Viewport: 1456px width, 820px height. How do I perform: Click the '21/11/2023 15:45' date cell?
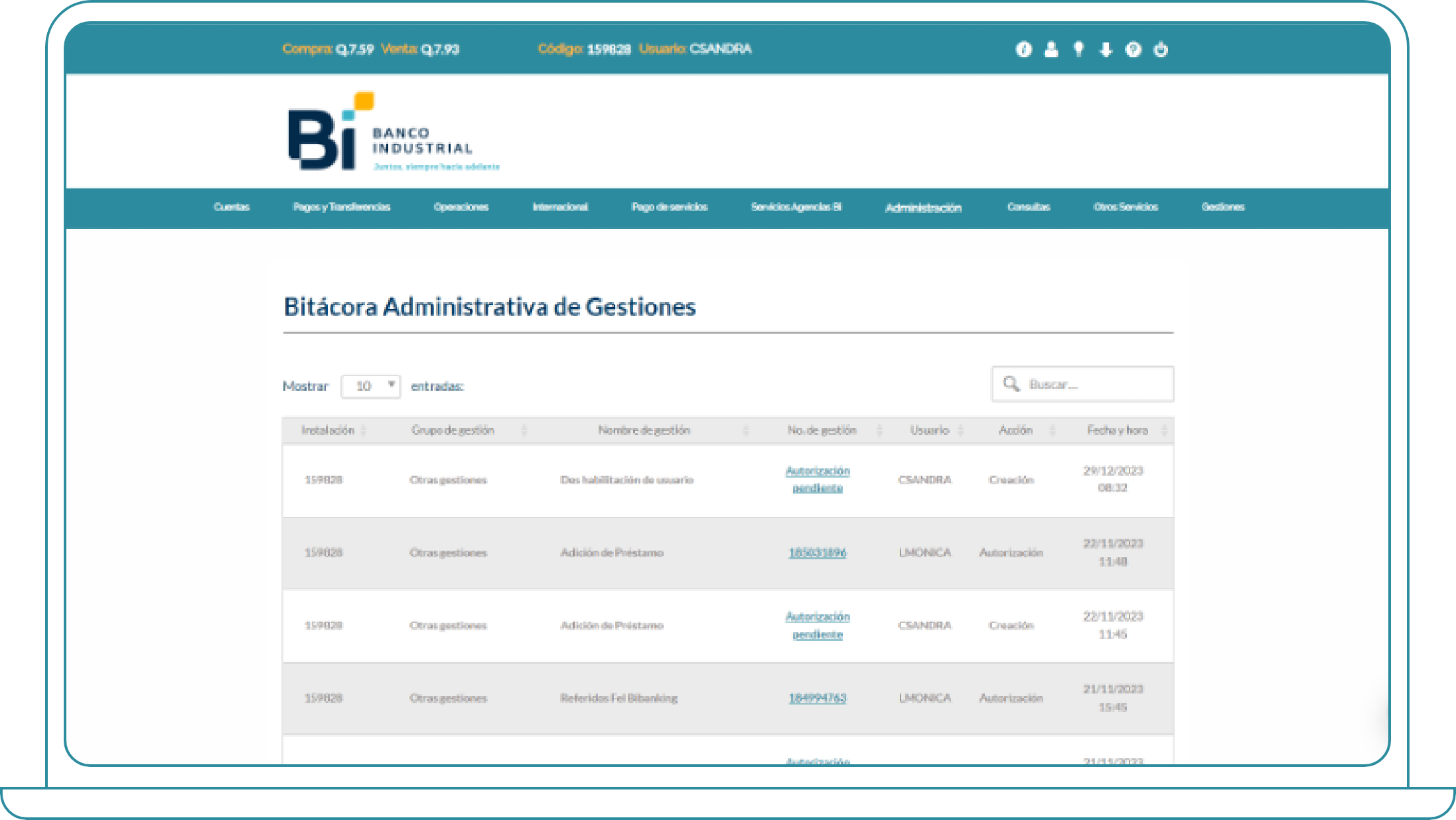point(1113,698)
